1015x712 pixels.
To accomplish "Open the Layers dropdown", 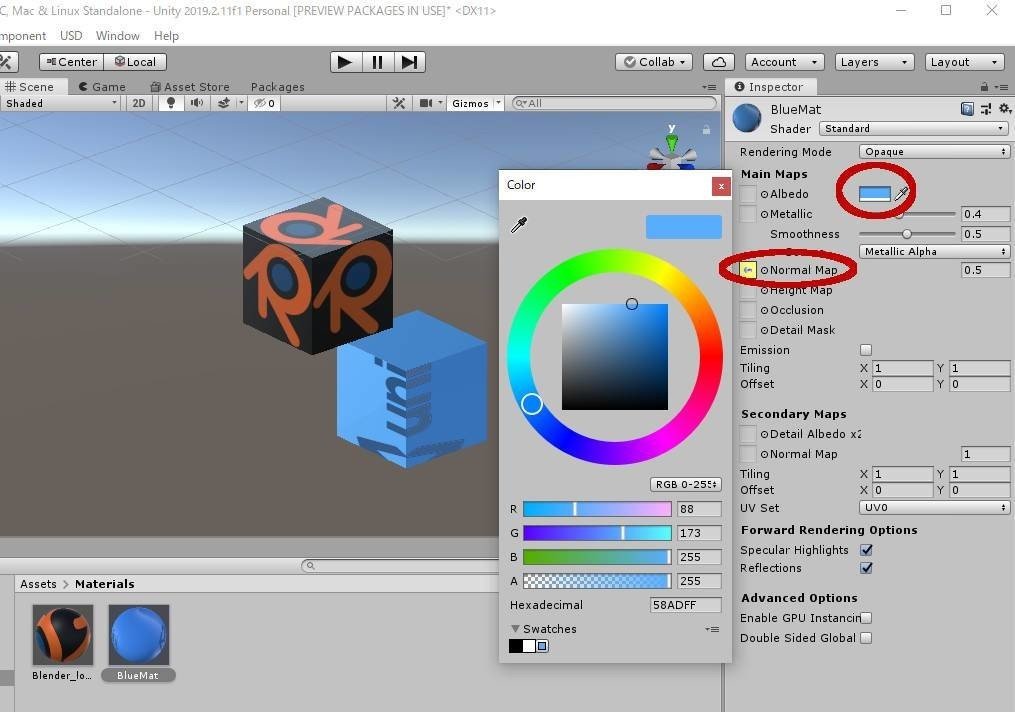I will pyautogui.click(x=875, y=62).
